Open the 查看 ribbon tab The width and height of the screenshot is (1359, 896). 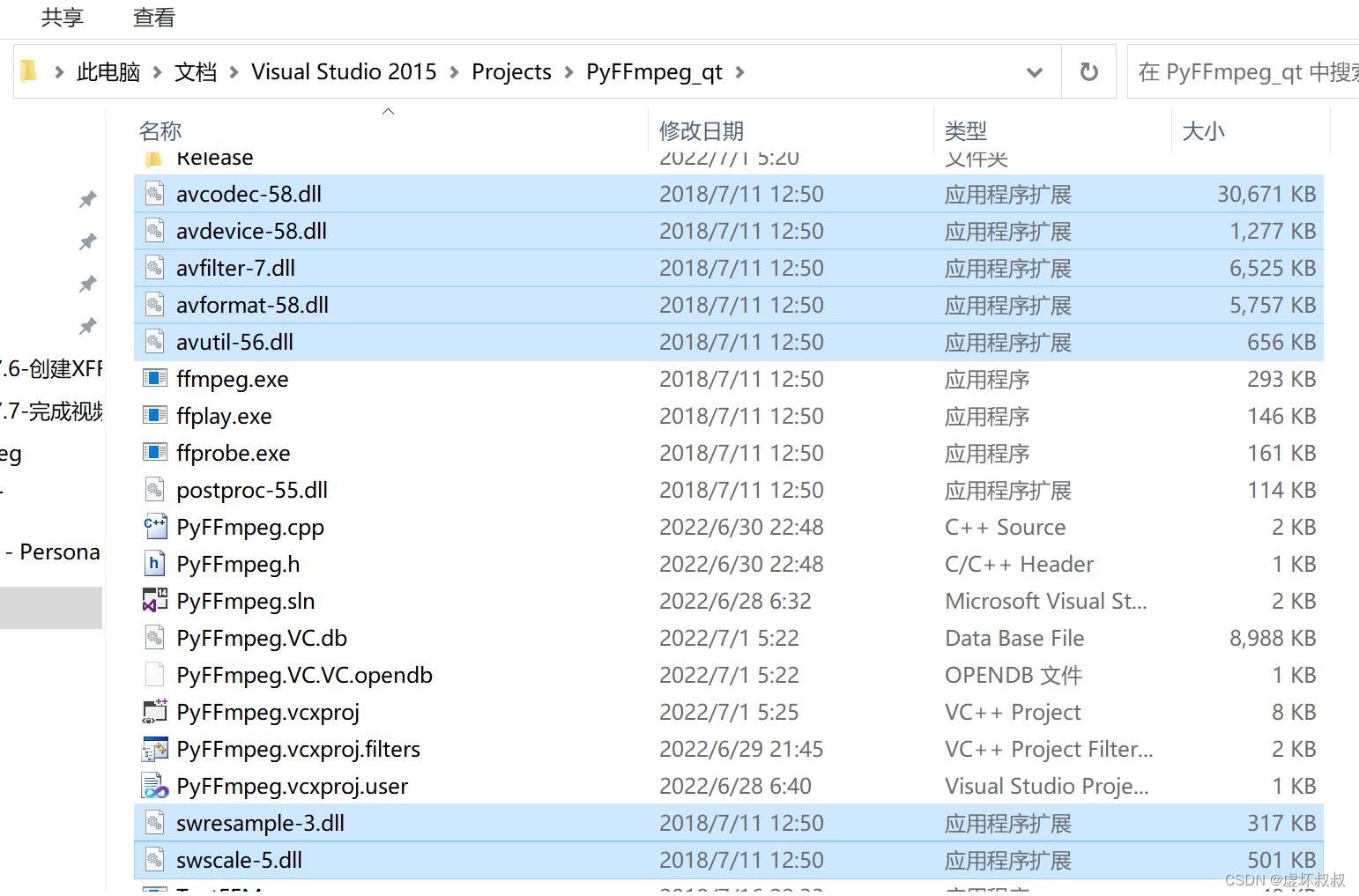point(154,18)
